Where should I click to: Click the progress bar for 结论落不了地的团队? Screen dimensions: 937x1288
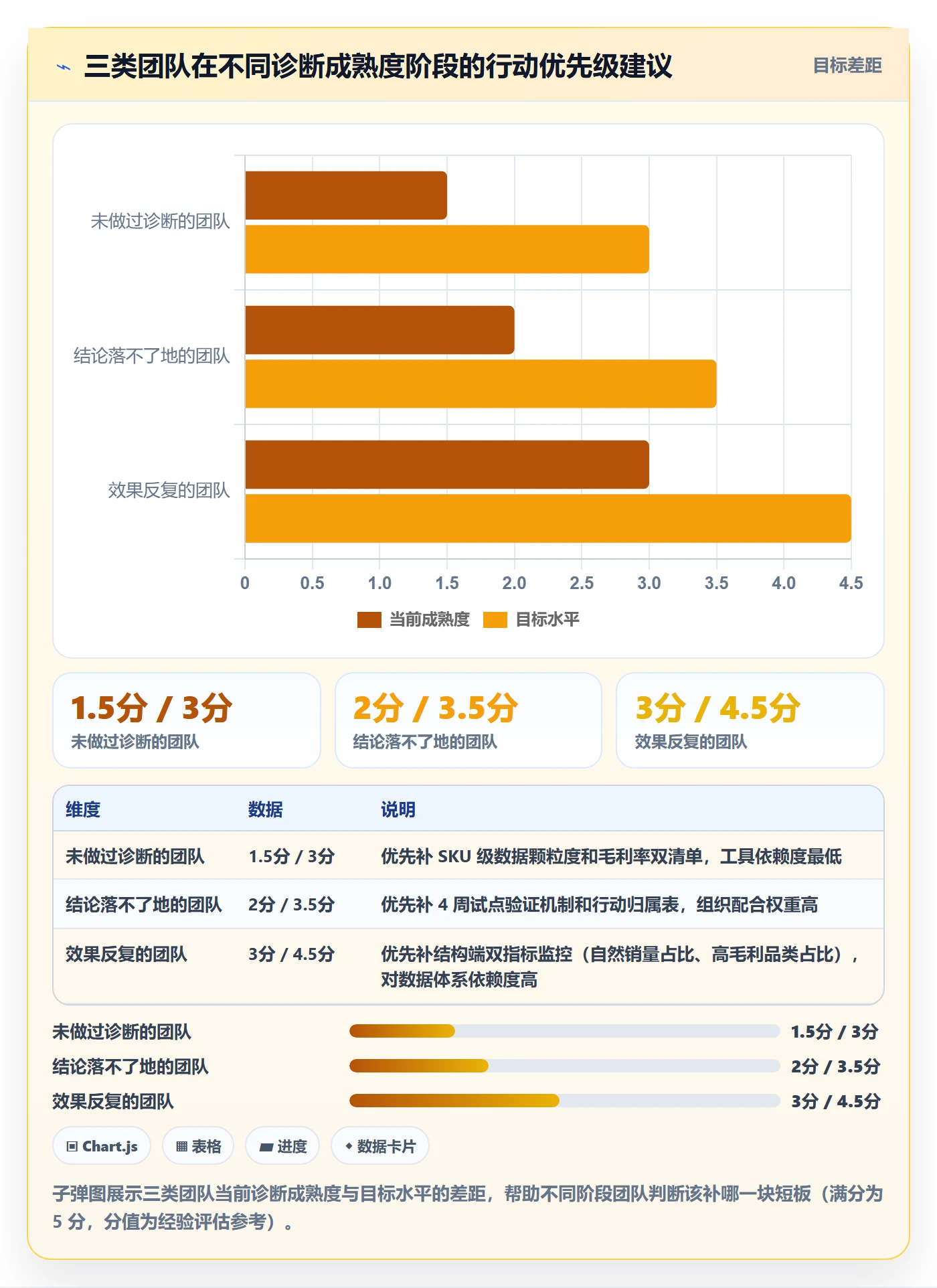click(x=564, y=1066)
